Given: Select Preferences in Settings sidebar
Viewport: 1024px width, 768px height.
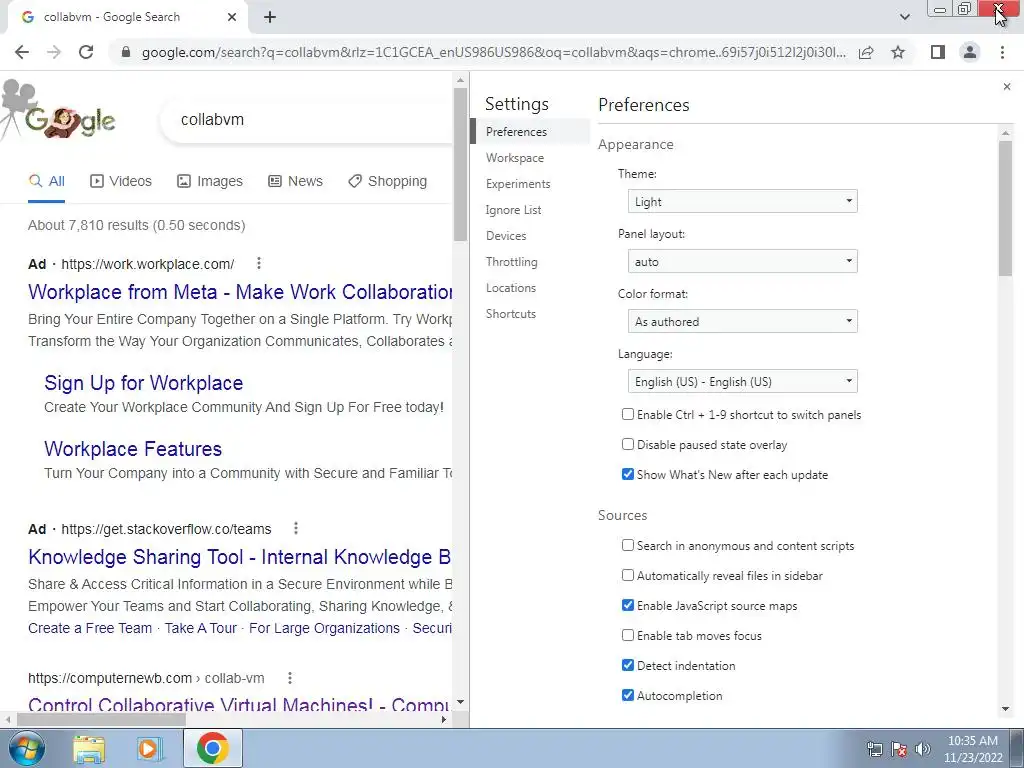Looking at the screenshot, I should (530, 132).
